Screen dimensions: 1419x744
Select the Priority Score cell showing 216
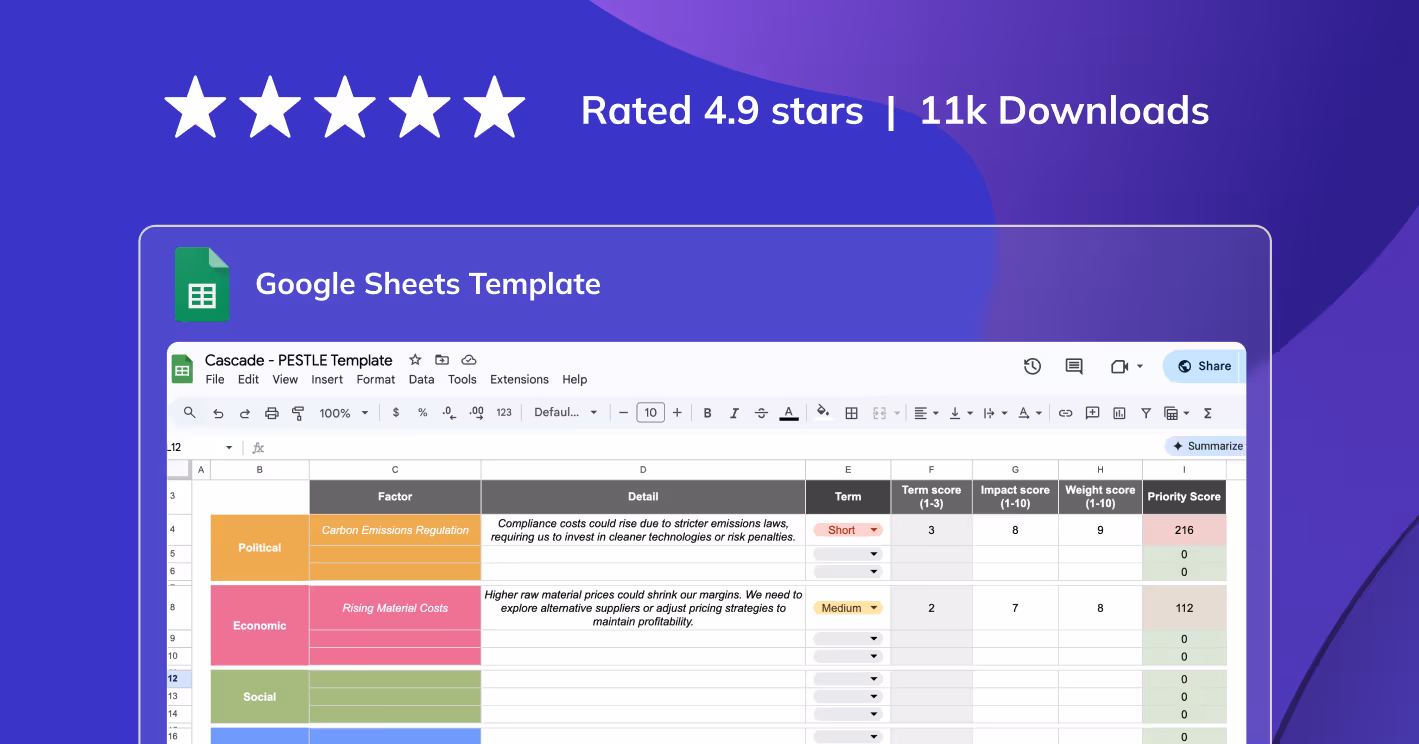[1184, 530]
